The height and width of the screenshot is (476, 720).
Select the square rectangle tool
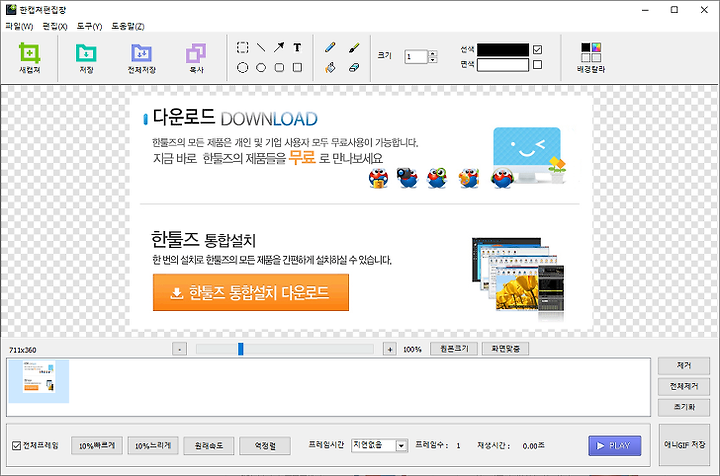tap(297, 67)
